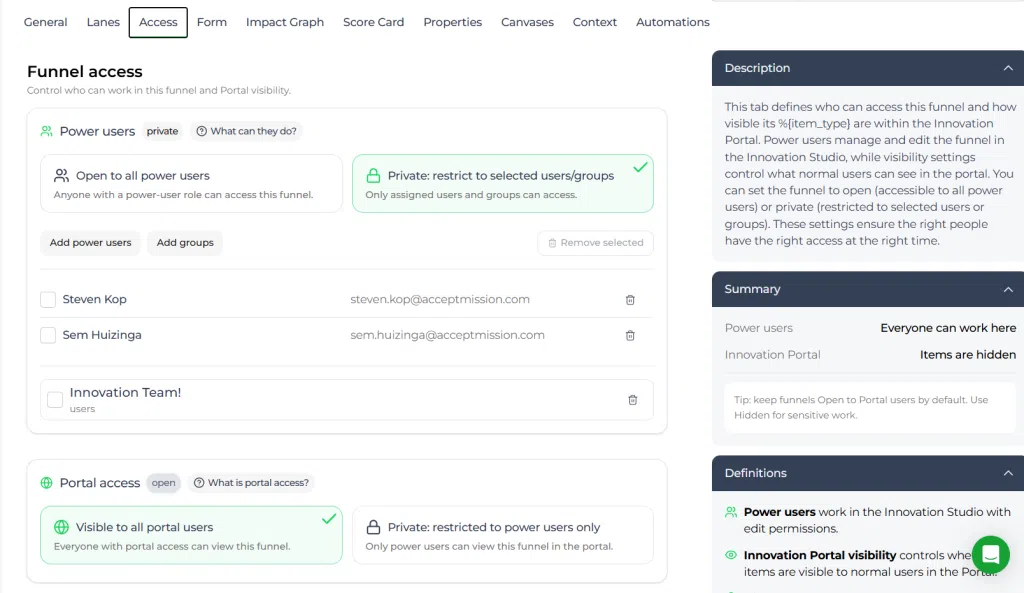
Task: Collapse the Definitions panel
Action: [1008, 473]
